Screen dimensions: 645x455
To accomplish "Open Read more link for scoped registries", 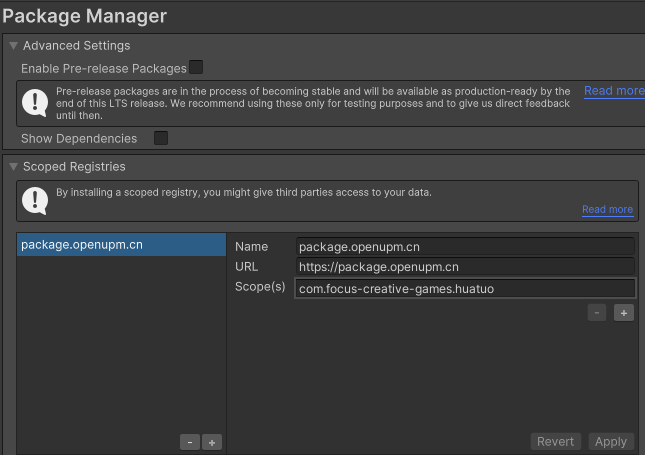I will [607, 210].
